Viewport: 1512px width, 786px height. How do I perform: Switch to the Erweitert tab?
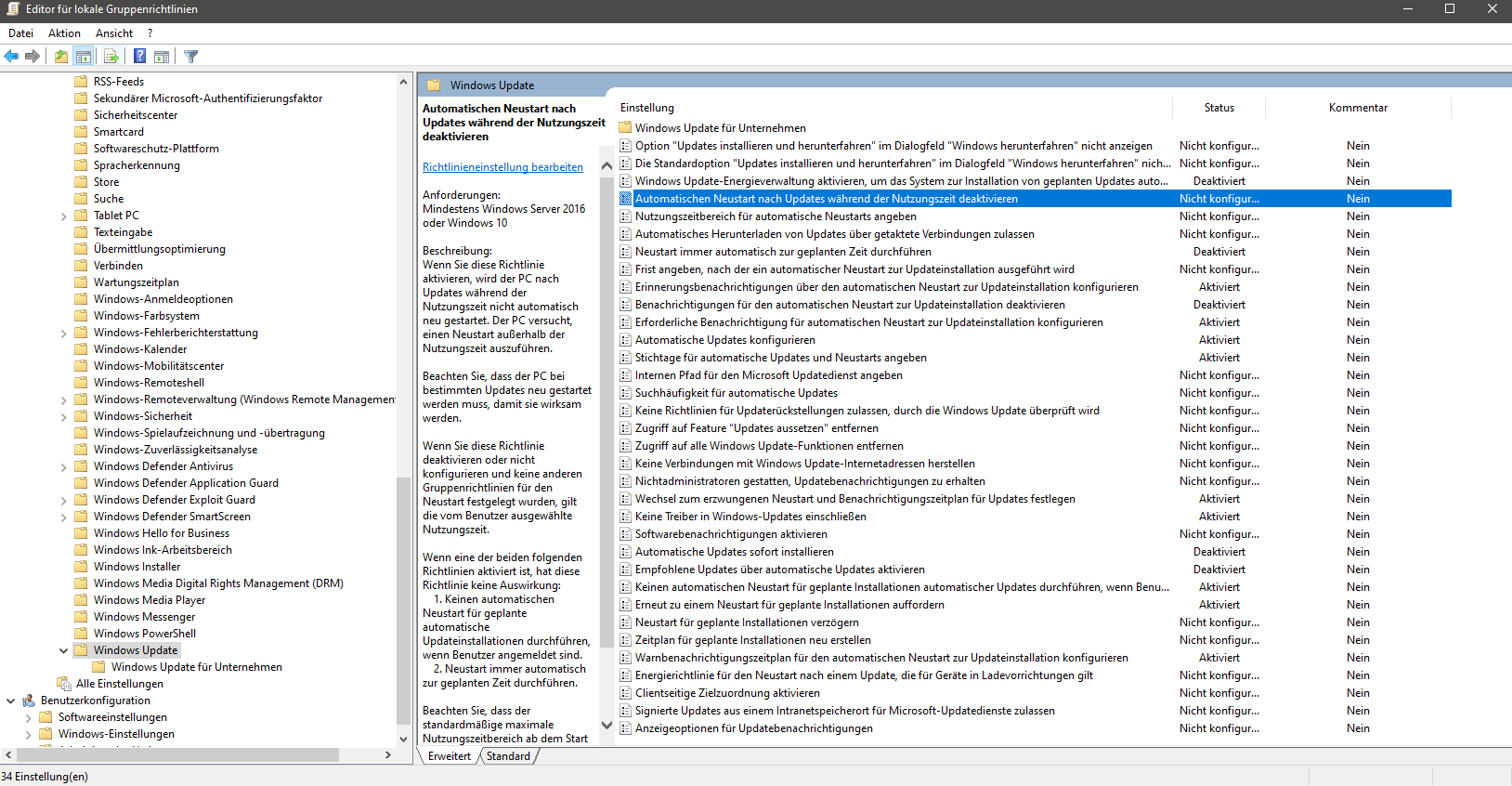pyautogui.click(x=450, y=756)
